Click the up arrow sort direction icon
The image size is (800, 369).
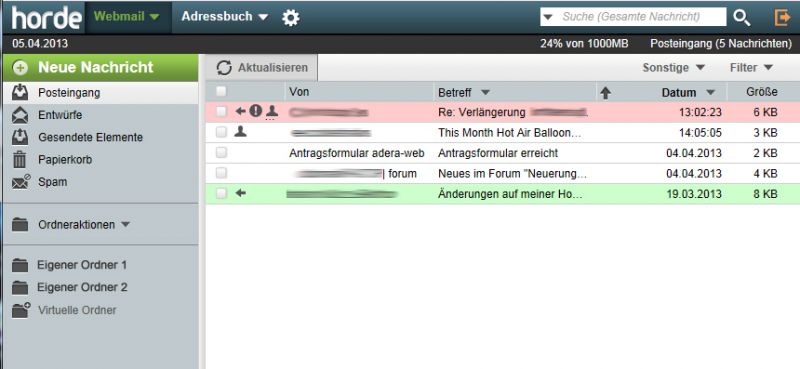(x=605, y=92)
